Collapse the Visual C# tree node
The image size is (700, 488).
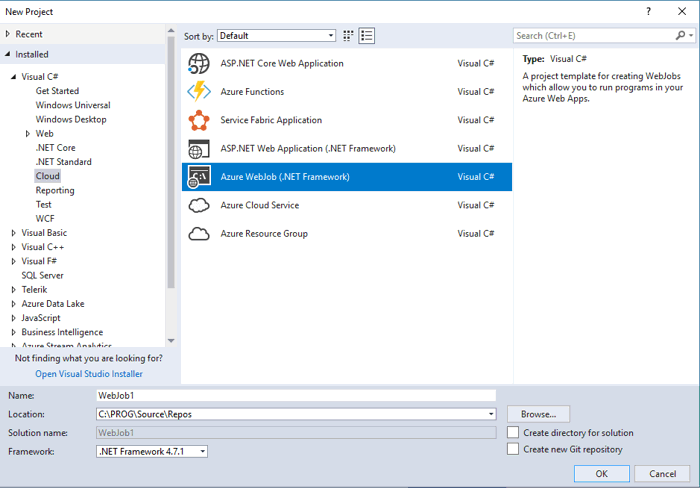coord(14,77)
